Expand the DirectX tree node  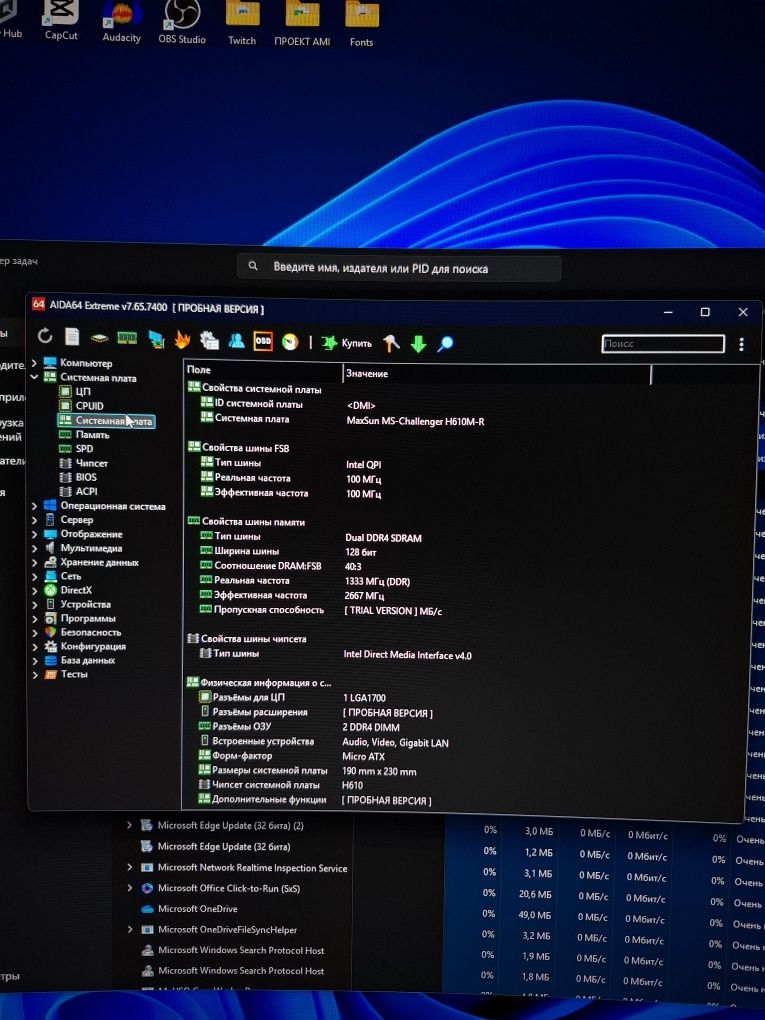(x=34, y=591)
